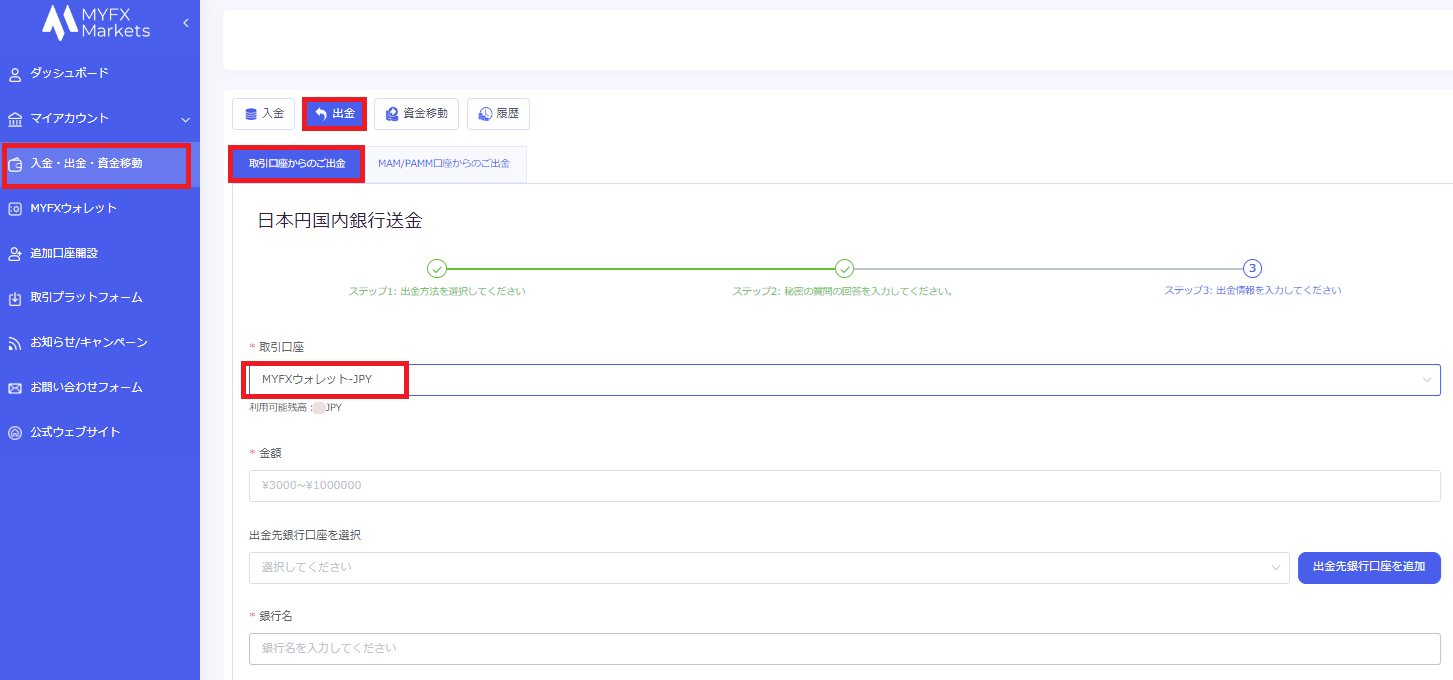Collapse the sidebar with the chevron
This screenshot has width=1453, height=680.
(186, 22)
